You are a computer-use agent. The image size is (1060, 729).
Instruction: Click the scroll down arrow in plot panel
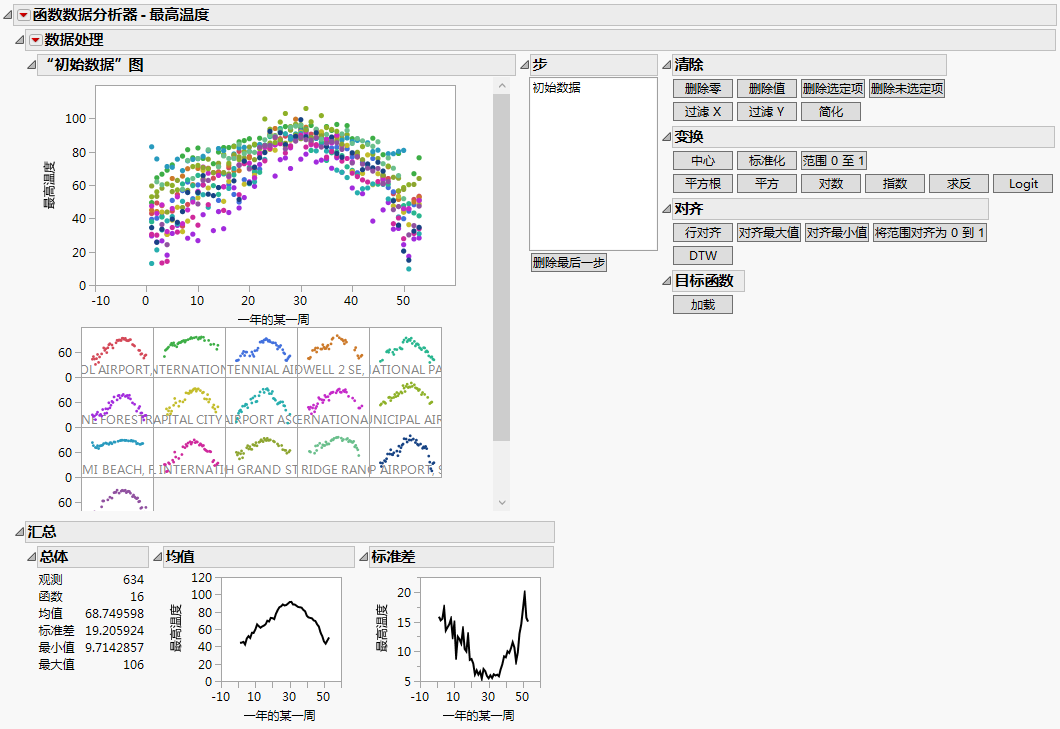502,502
